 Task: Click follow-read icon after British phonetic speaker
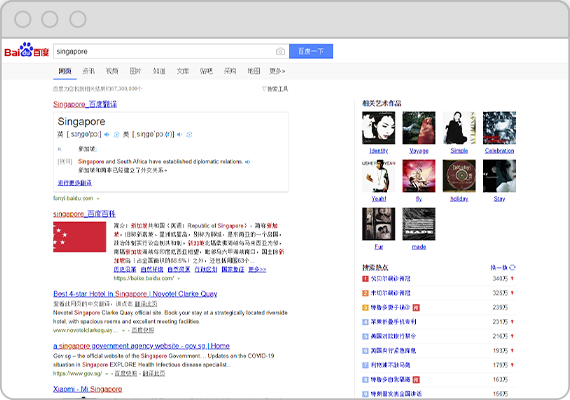pos(116,135)
